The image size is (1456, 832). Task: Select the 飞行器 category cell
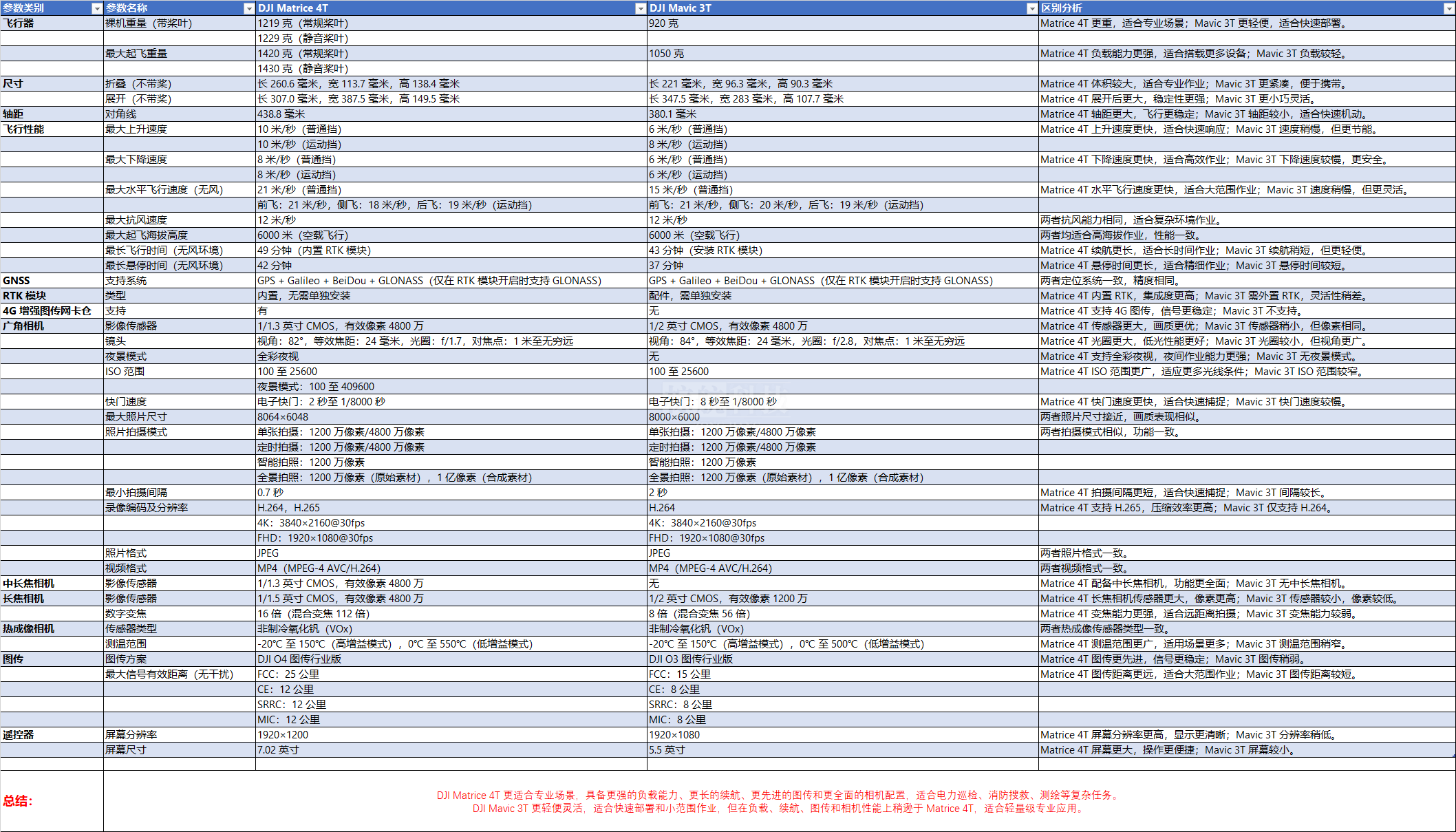pos(52,23)
